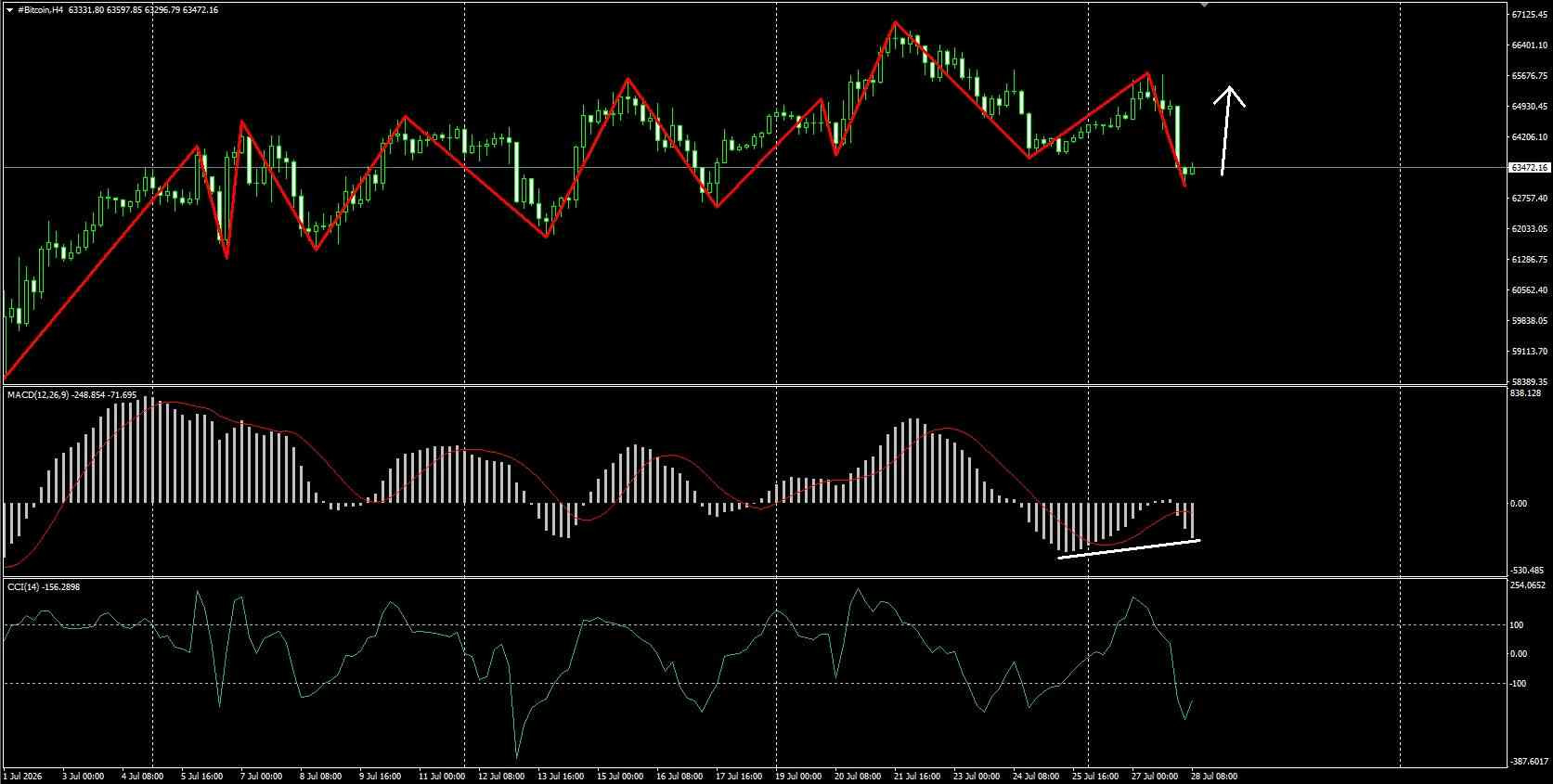Click the 24 Jul 08:00 time label

(1036, 777)
